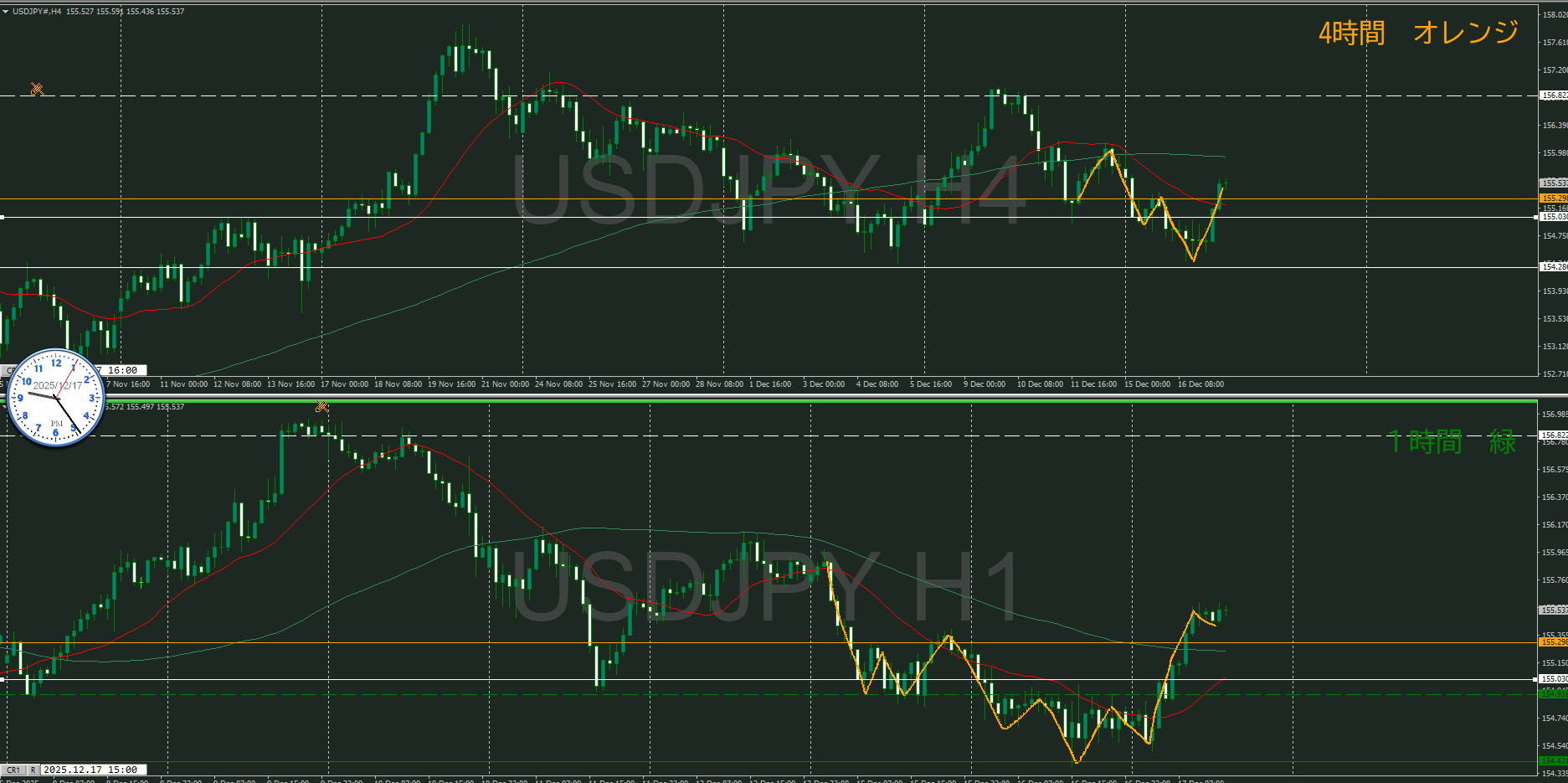1568x783 pixels.
Task: Click the 16 Dec 08:00 label on H4 time axis
Action: (x=1200, y=384)
